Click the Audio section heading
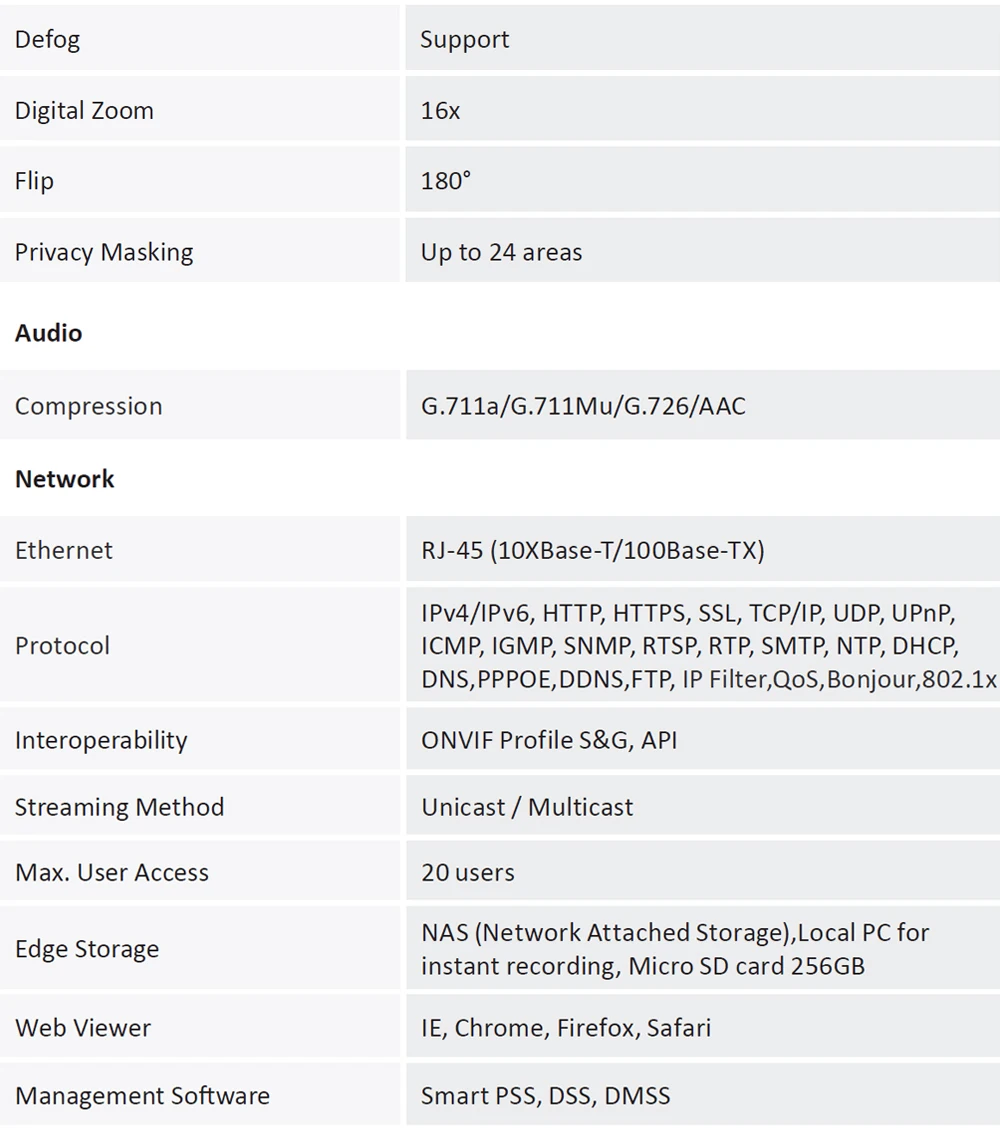The height and width of the screenshot is (1128, 1000). click(x=48, y=333)
